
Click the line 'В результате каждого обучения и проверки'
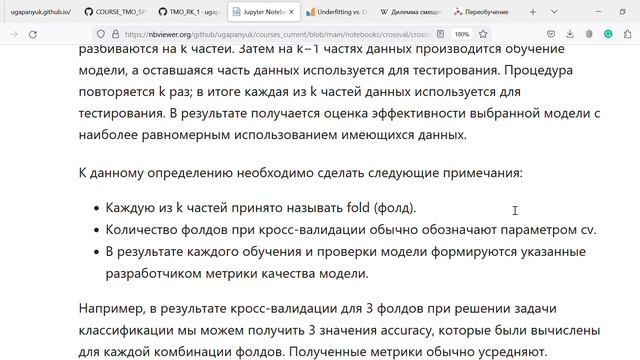(x=346, y=251)
